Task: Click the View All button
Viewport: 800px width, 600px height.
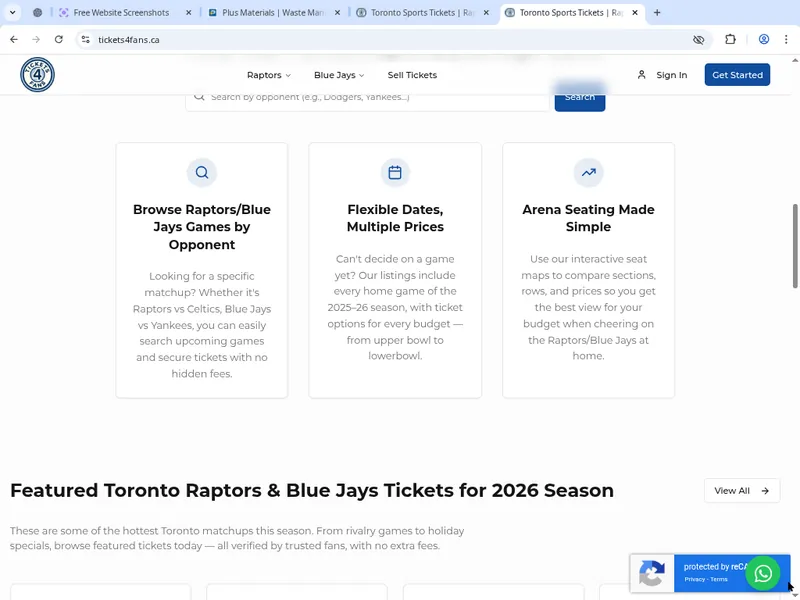Action: point(742,491)
